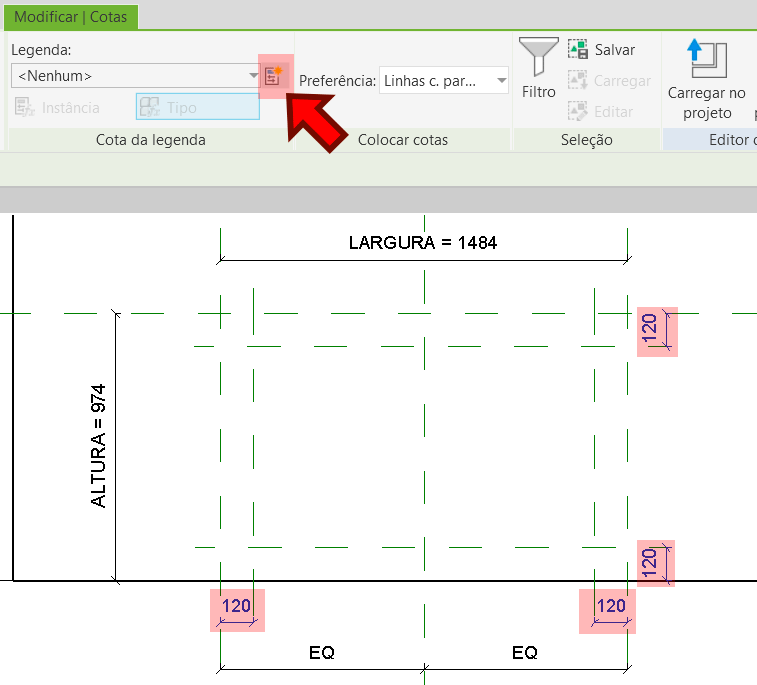Expand the Preferência Linhas dropdown
The width and height of the screenshot is (757, 685).
click(x=444, y=81)
